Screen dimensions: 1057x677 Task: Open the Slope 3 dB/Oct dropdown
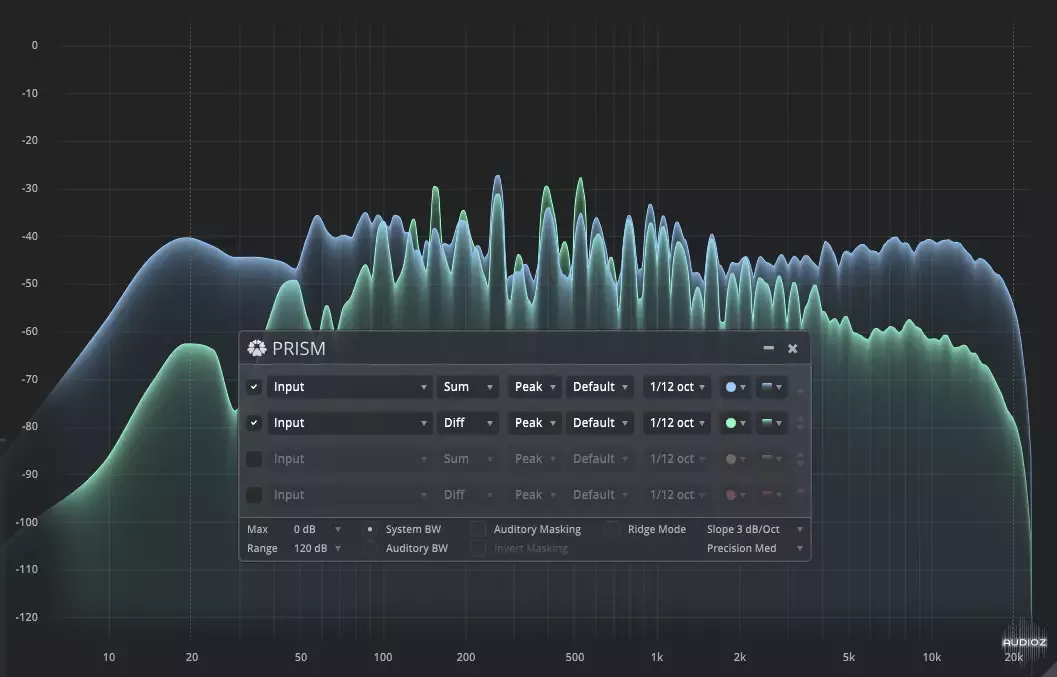click(x=754, y=529)
